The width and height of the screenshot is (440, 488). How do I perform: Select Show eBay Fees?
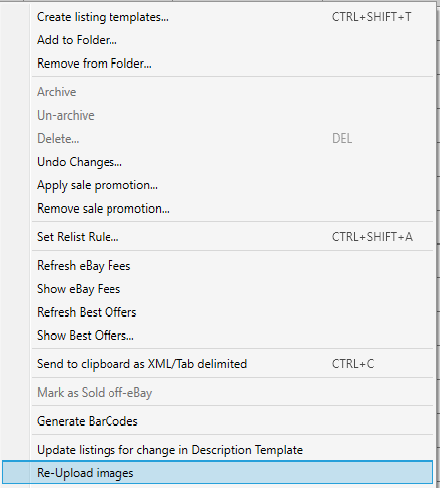pyautogui.click(x=217, y=289)
